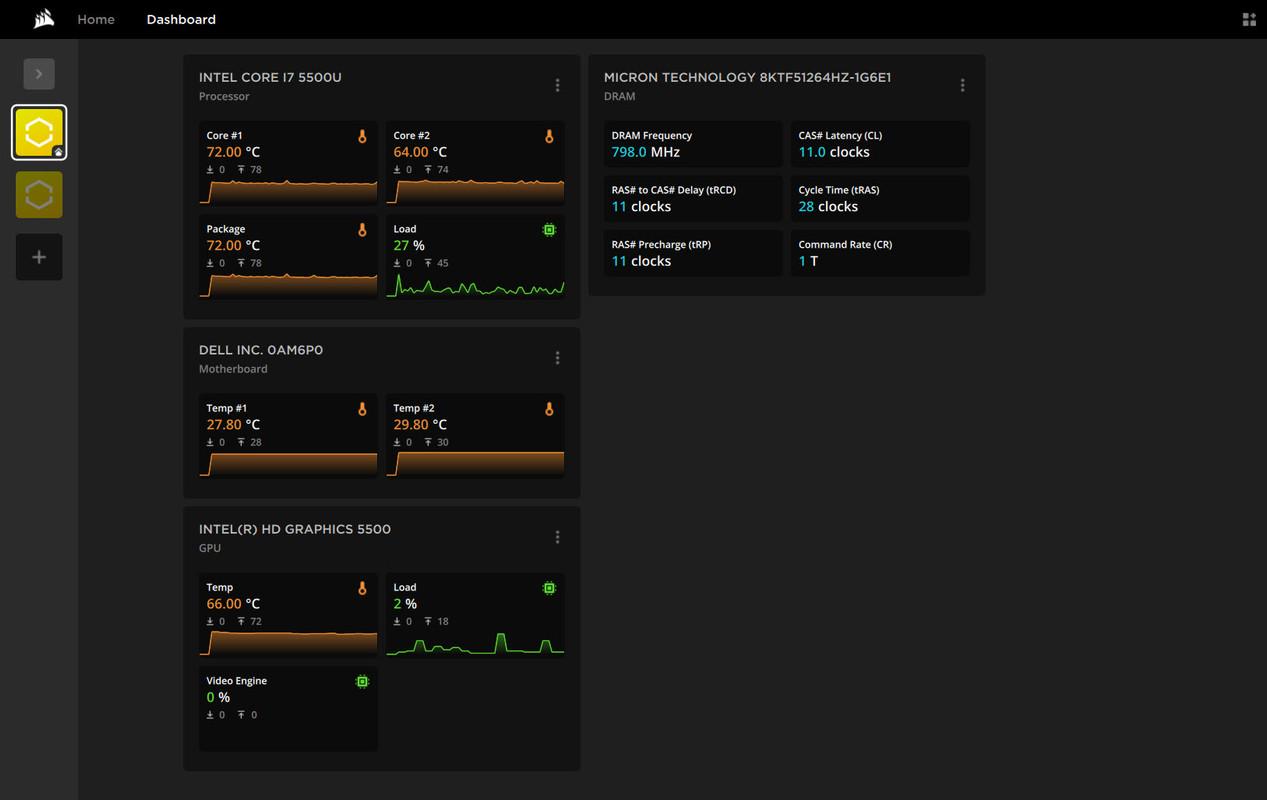
Task: Click the thermometer icon in GPU Temp tile
Action: (362, 588)
